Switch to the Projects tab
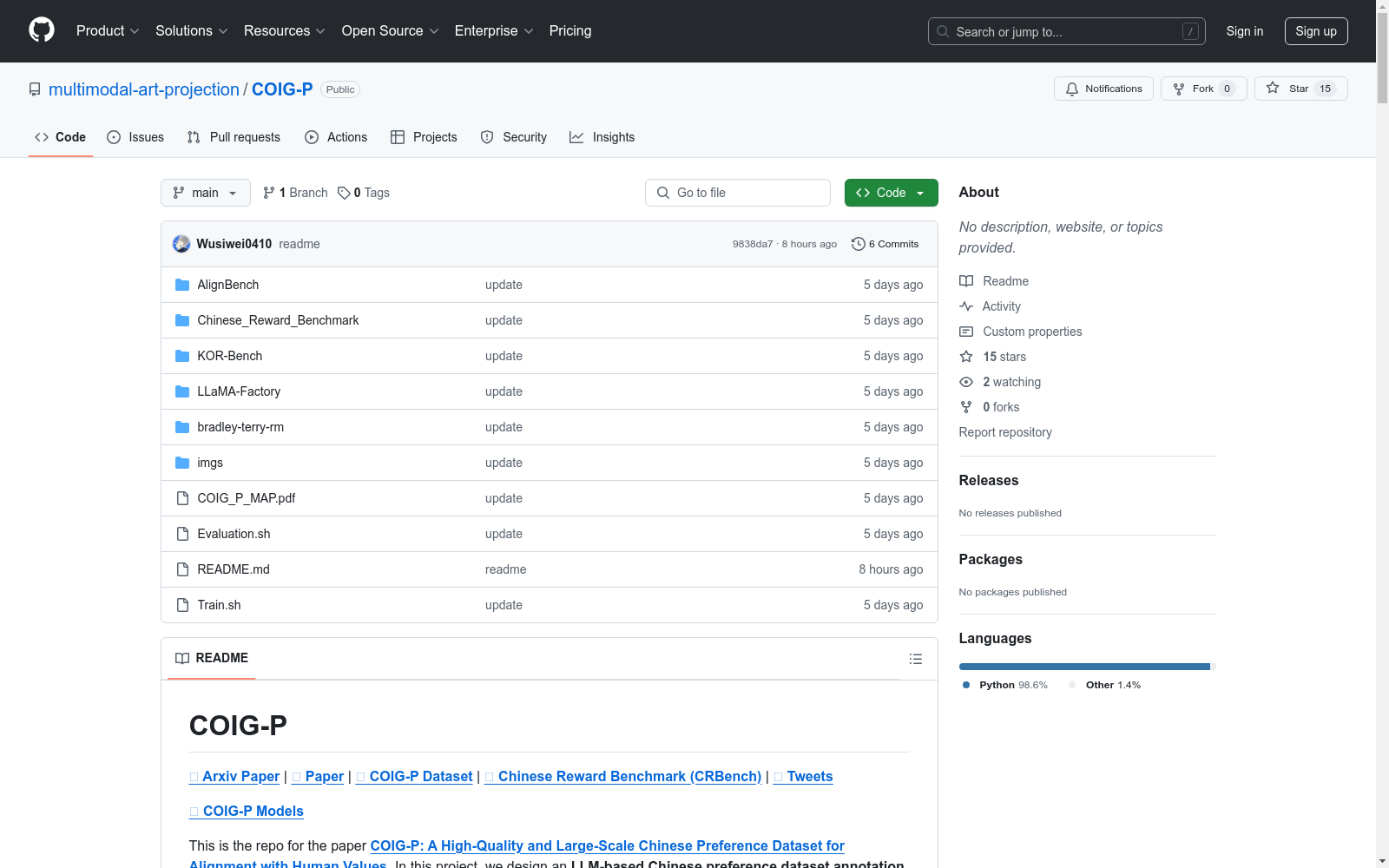1389x868 pixels. pyautogui.click(x=424, y=137)
